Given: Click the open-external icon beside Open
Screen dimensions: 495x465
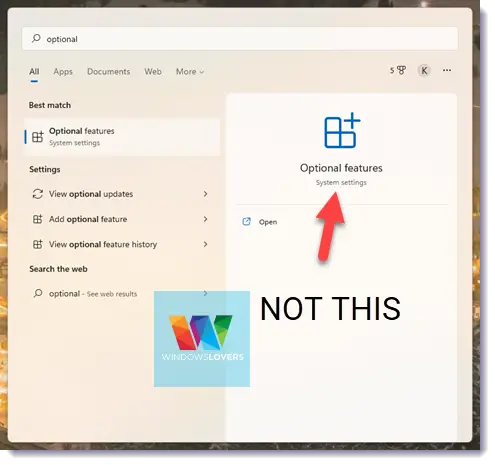Looking at the screenshot, I should [x=246, y=222].
